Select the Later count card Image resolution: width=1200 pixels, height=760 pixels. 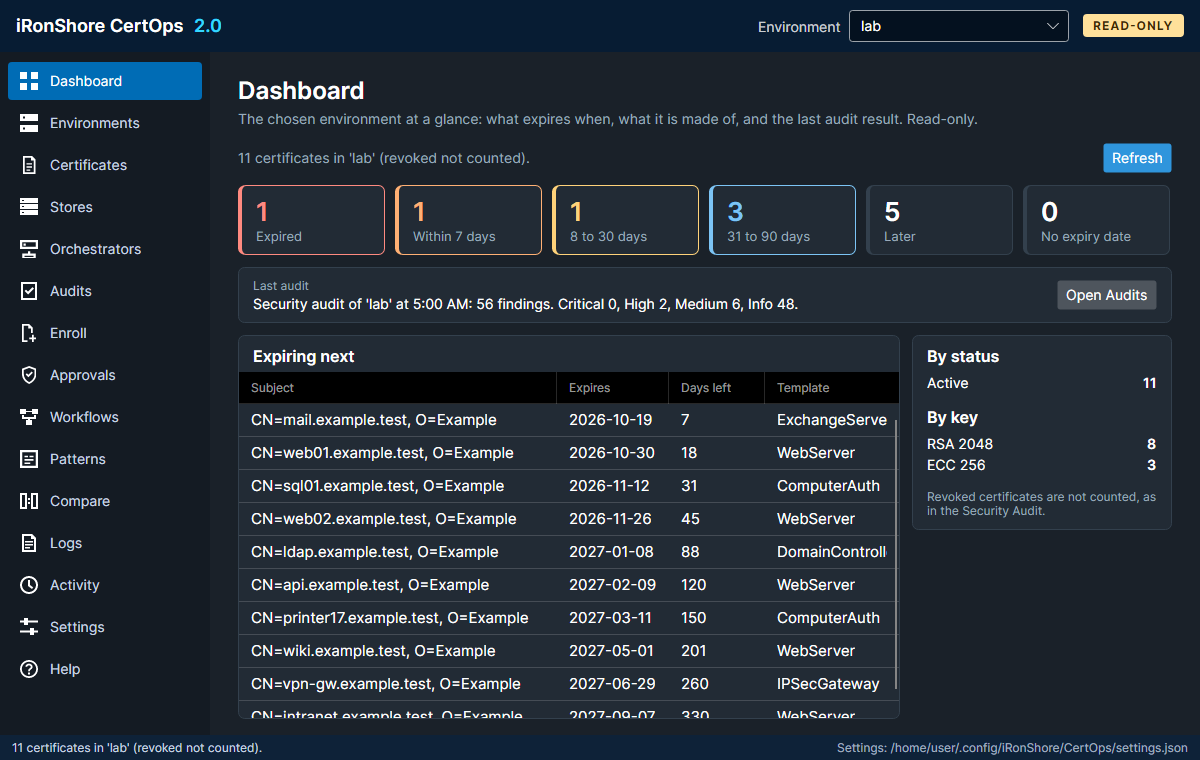[939, 220]
